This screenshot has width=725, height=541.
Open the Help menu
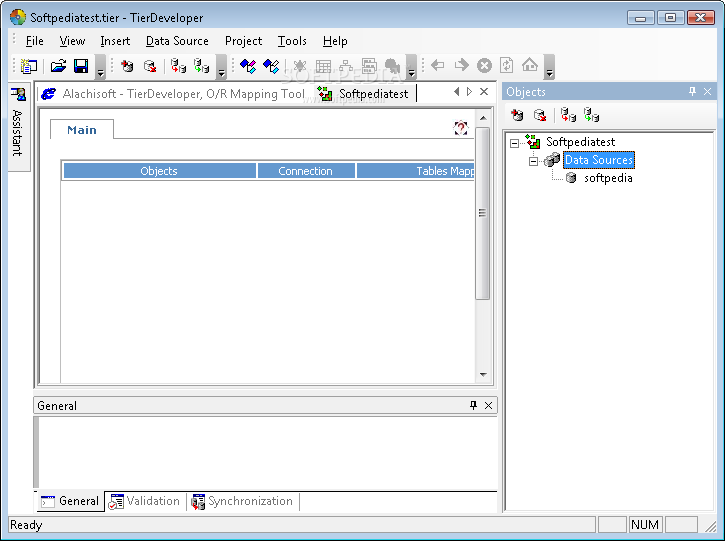click(335, 41)
